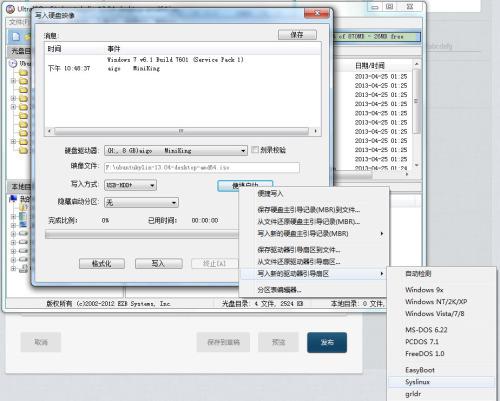Click the 保存到草稿 button on background page

pos(223,342)
